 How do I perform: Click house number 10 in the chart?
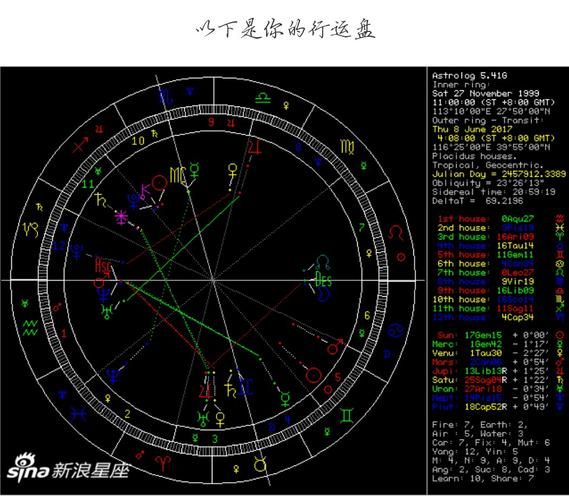click(x=138, y=141)
